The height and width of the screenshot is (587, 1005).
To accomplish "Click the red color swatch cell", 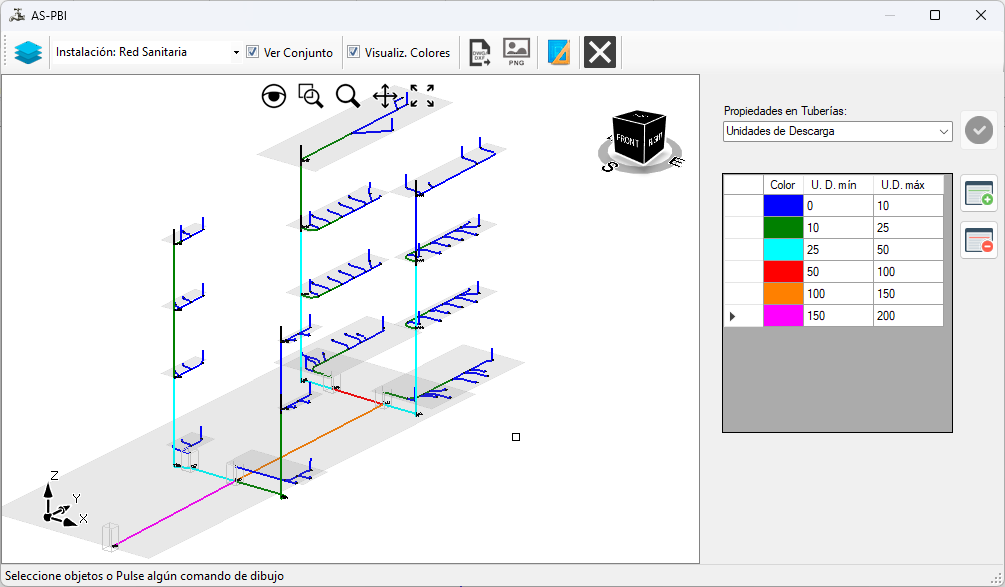I will 783,272.
